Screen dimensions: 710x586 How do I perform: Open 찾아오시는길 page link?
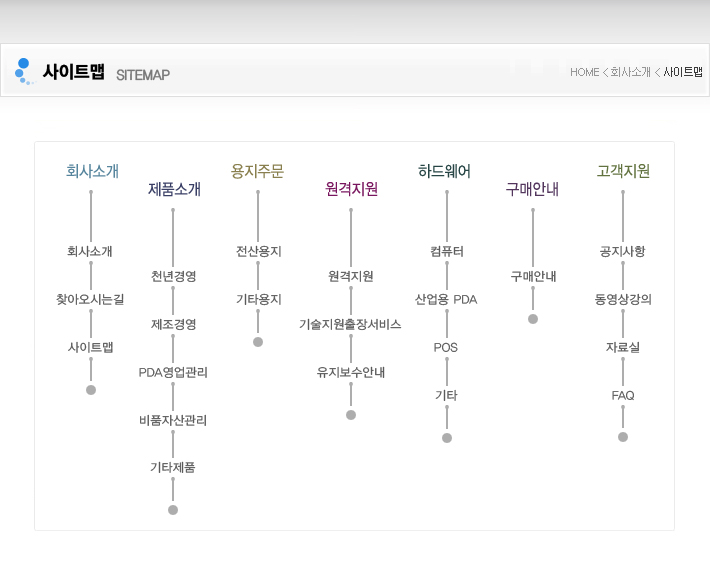point(90,299)
